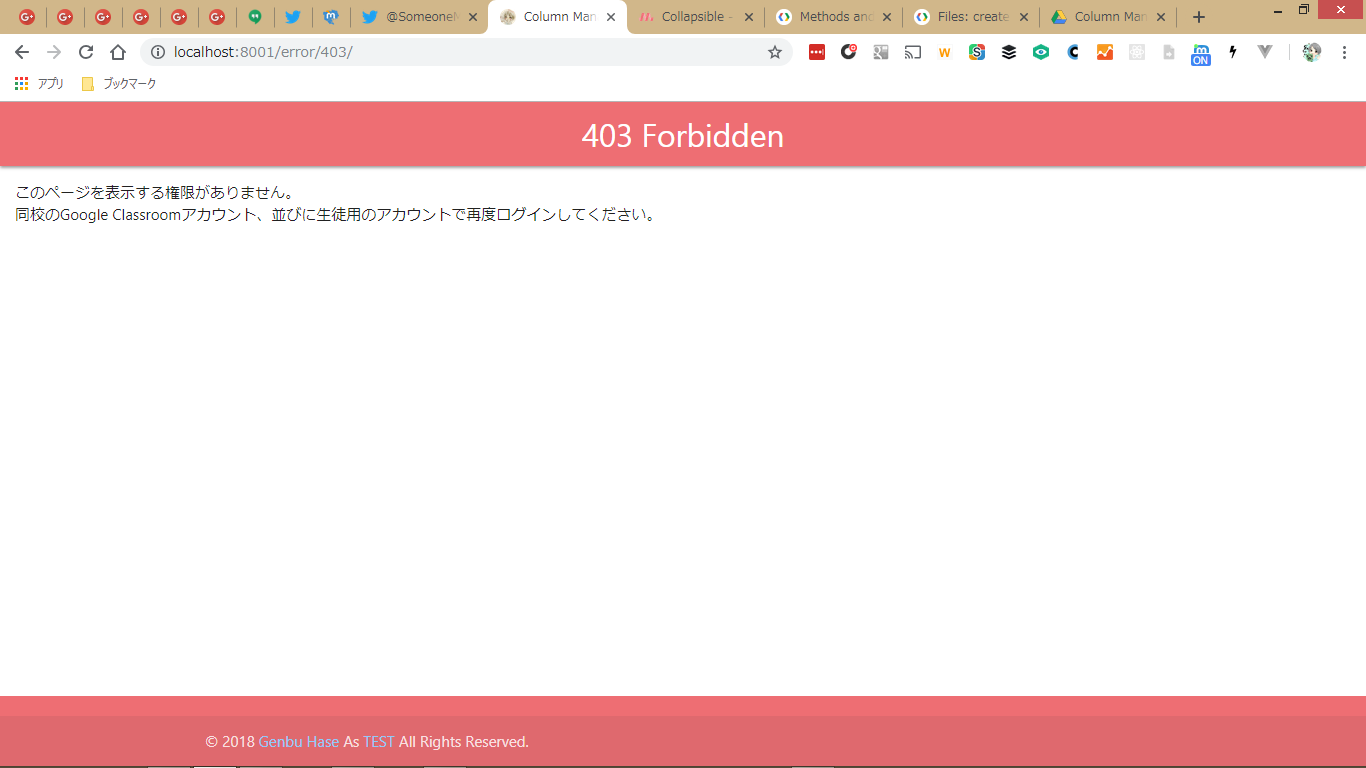Open a new browser tab
This screenshot has height=768, width=1366.
point(1199,17)
